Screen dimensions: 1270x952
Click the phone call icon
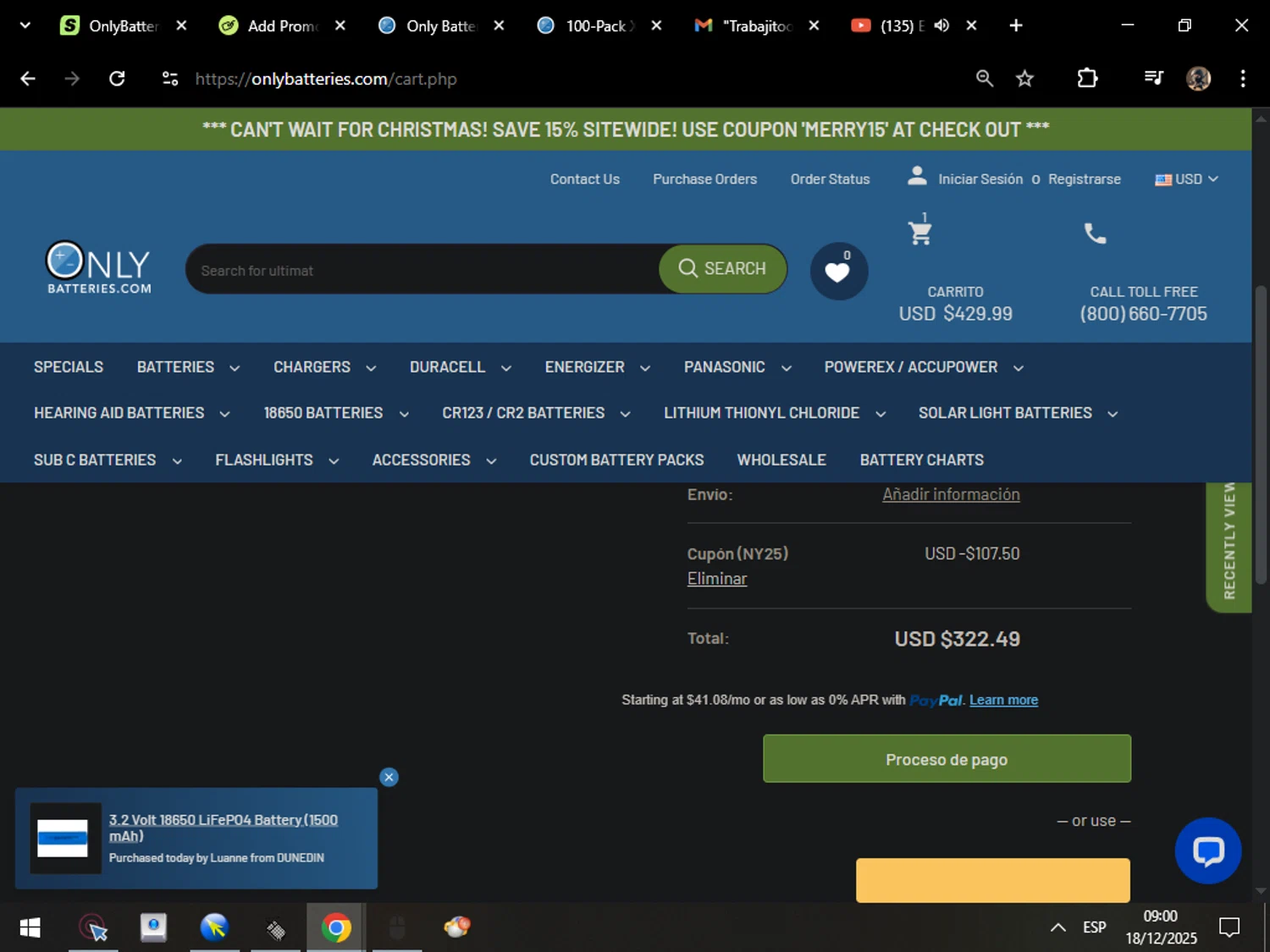[1095, 233]
